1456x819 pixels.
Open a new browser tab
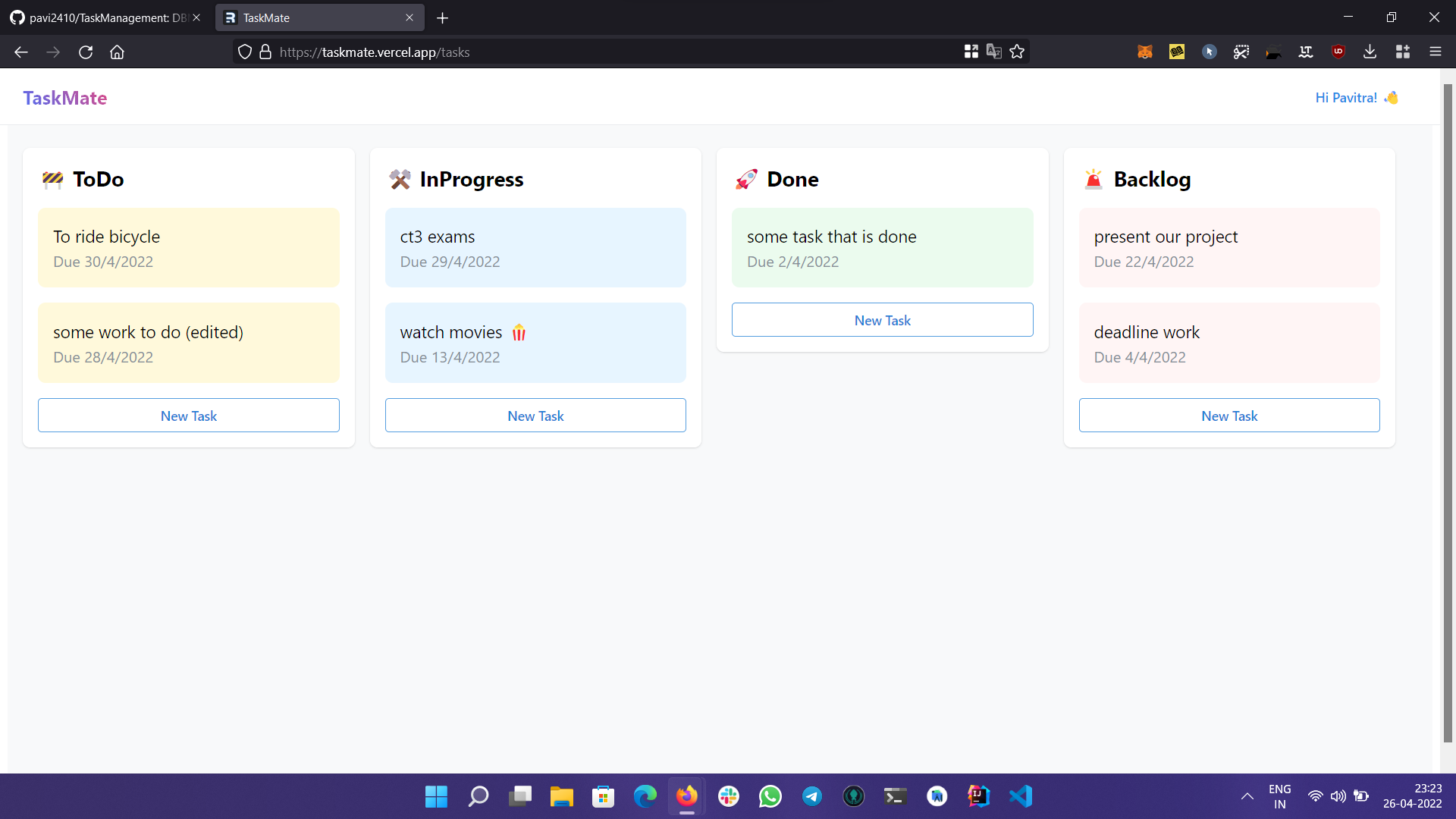[x=443, y=17]
